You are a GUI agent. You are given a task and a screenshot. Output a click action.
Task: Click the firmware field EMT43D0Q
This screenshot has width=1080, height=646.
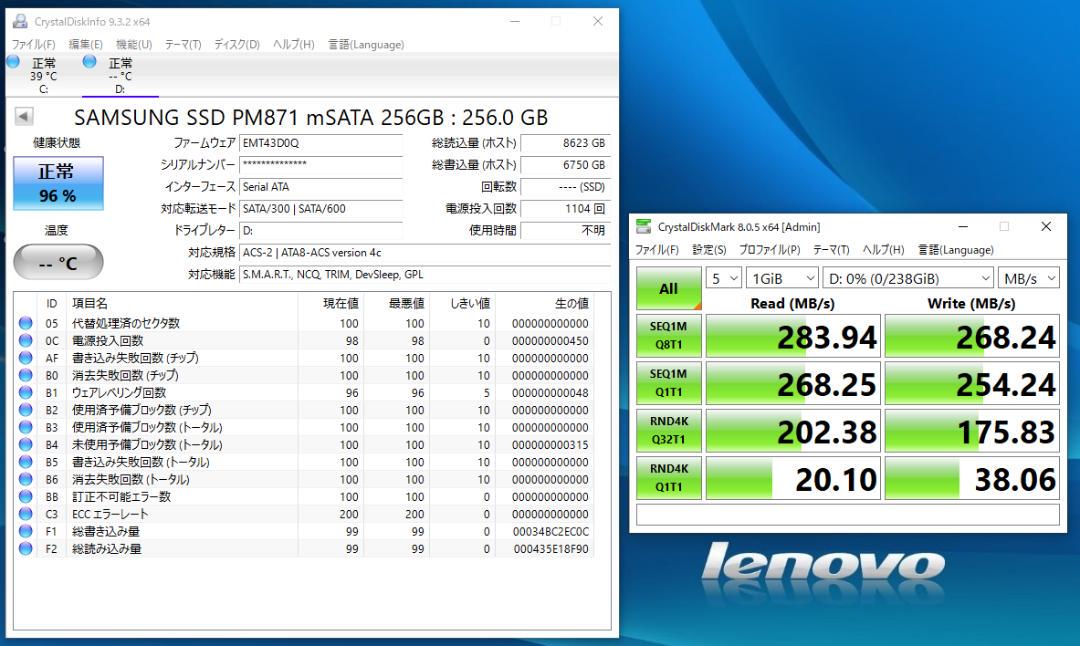point(321,143)
